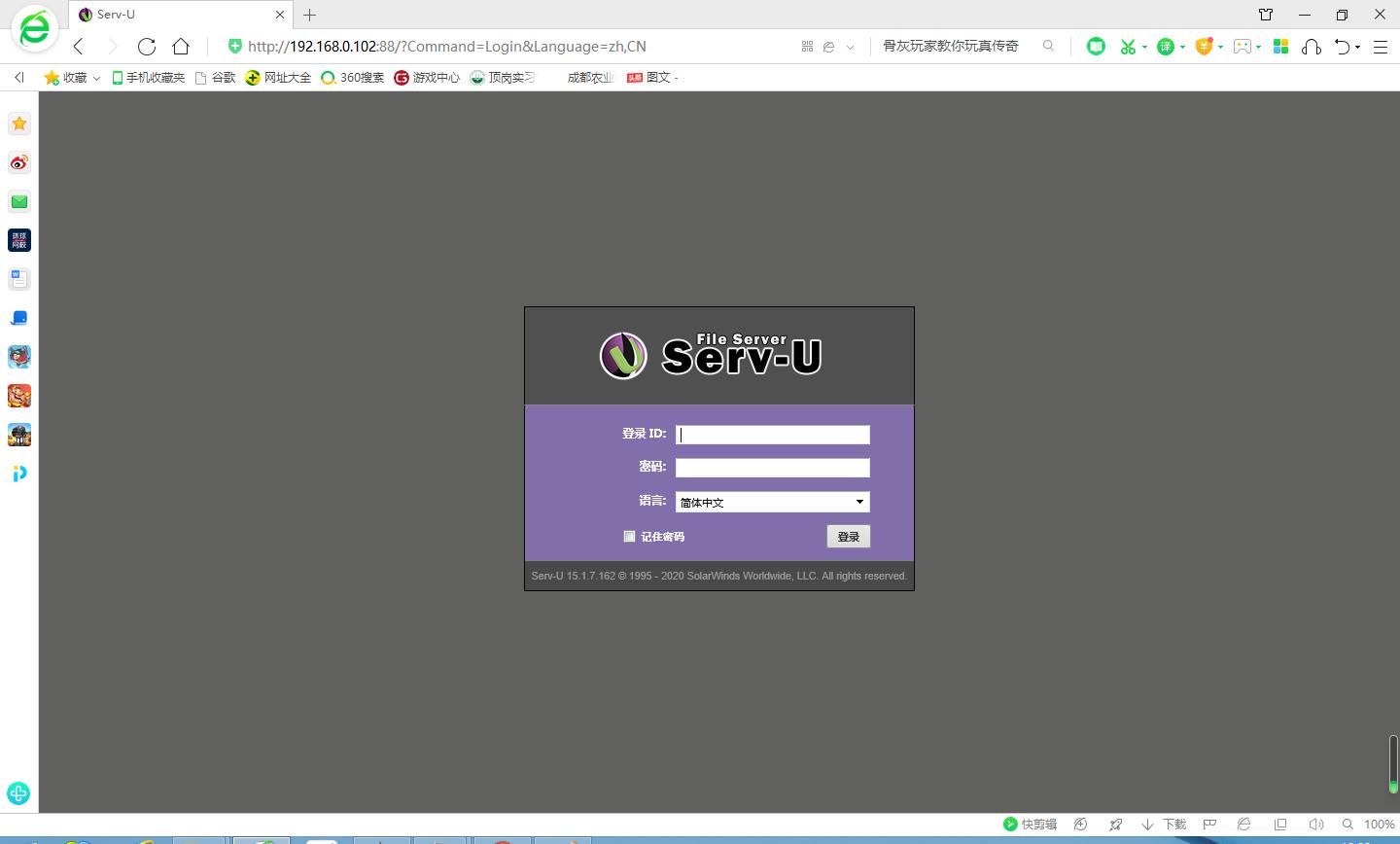Activate the scissors screenshot tool
This screenshot has width=1400, height=844.
[1128, 46]
